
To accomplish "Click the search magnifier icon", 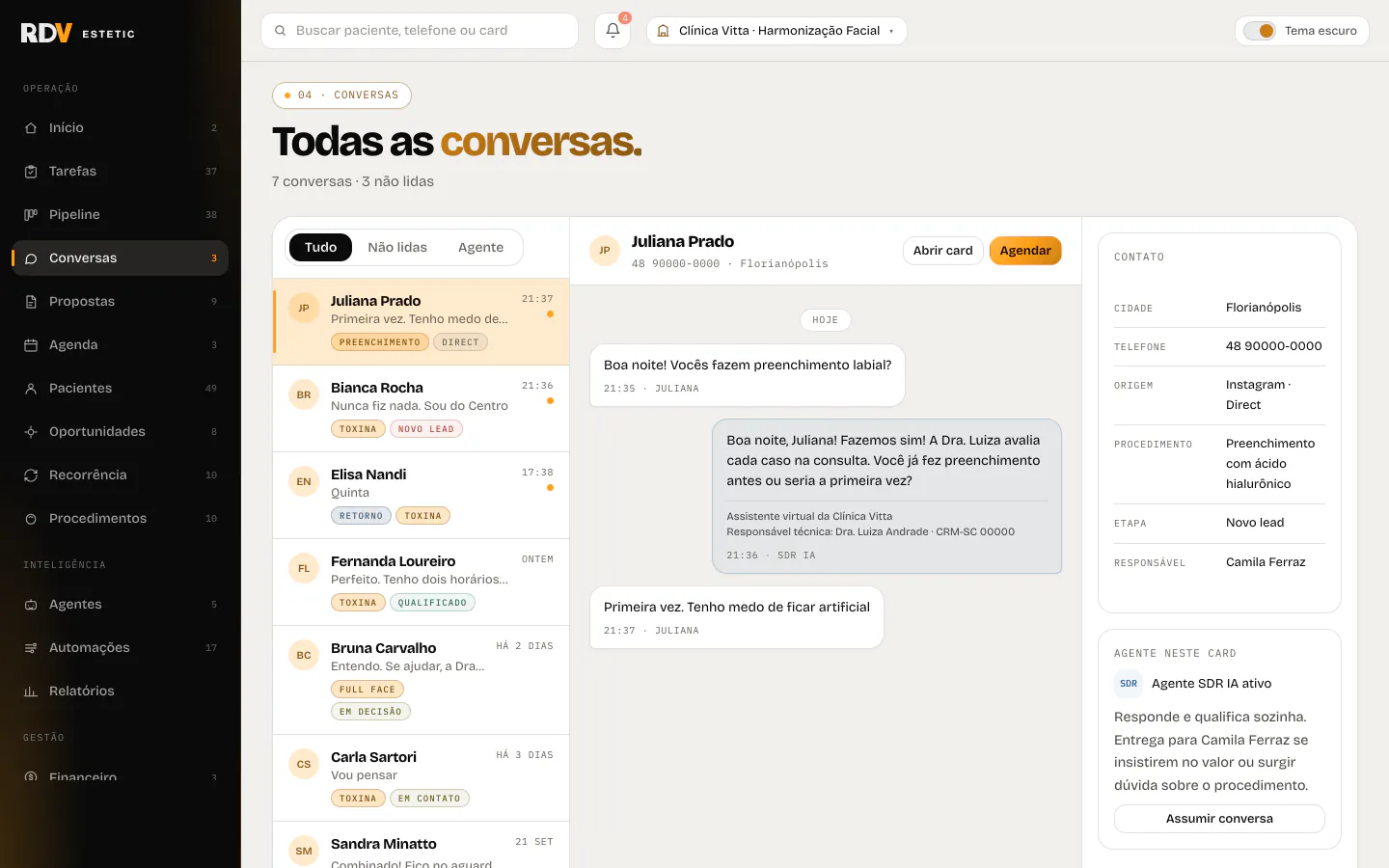I will [280, 31].
